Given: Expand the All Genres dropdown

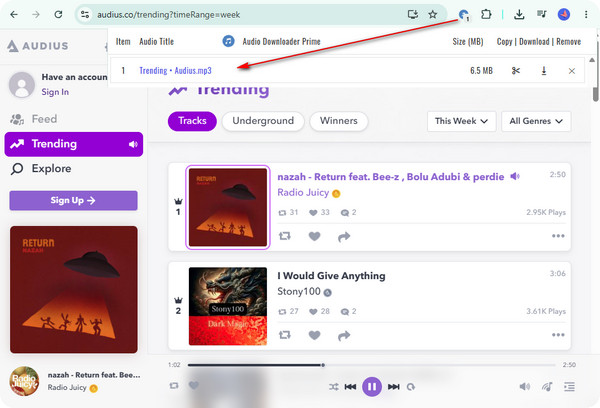Looking at the screenshot, I should click(x=536, y=121).
